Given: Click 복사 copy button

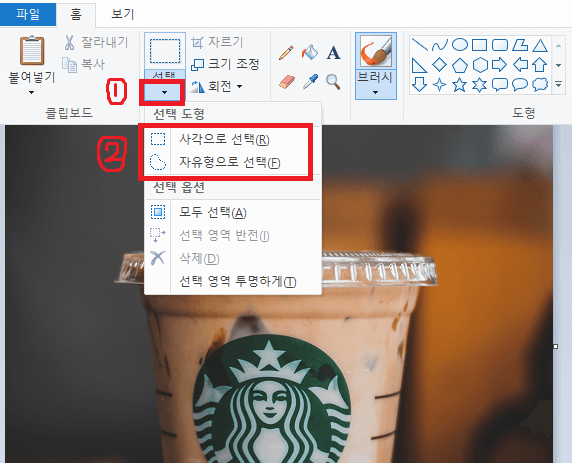Looking at the screenshot, I should coord(84,65).
